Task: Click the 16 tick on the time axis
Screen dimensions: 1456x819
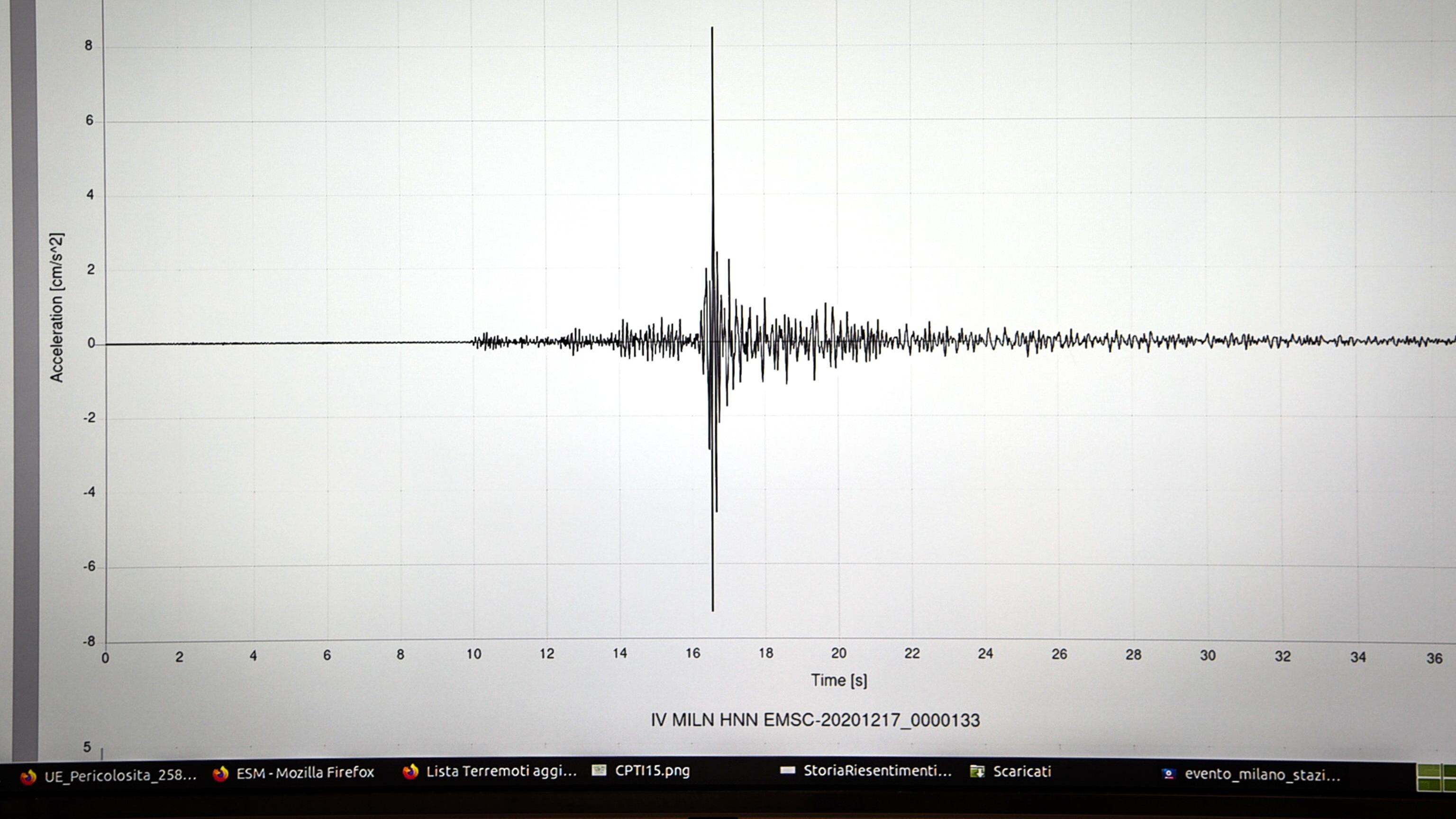Action: [693, 654]
